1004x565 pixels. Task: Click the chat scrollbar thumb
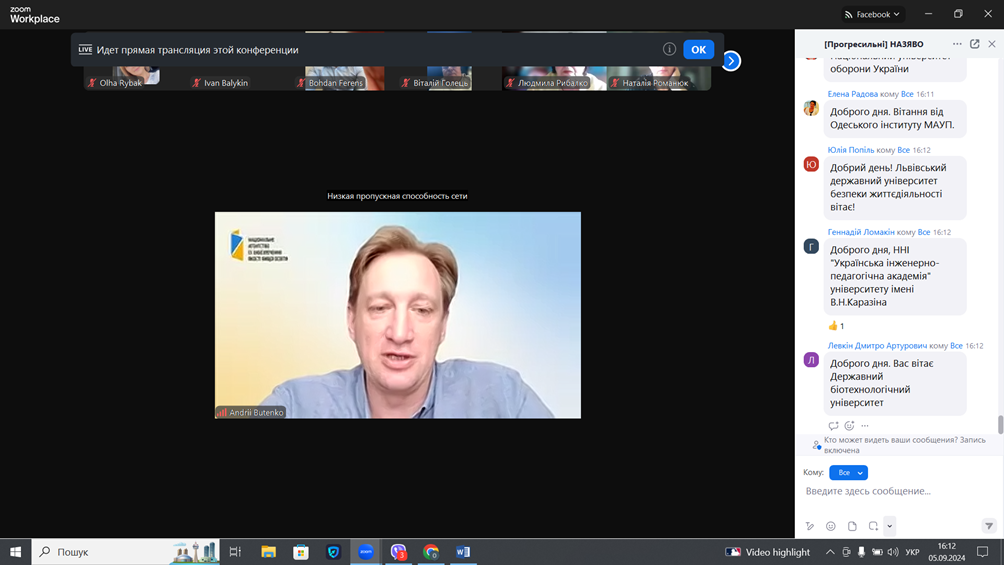click(999, 425)
